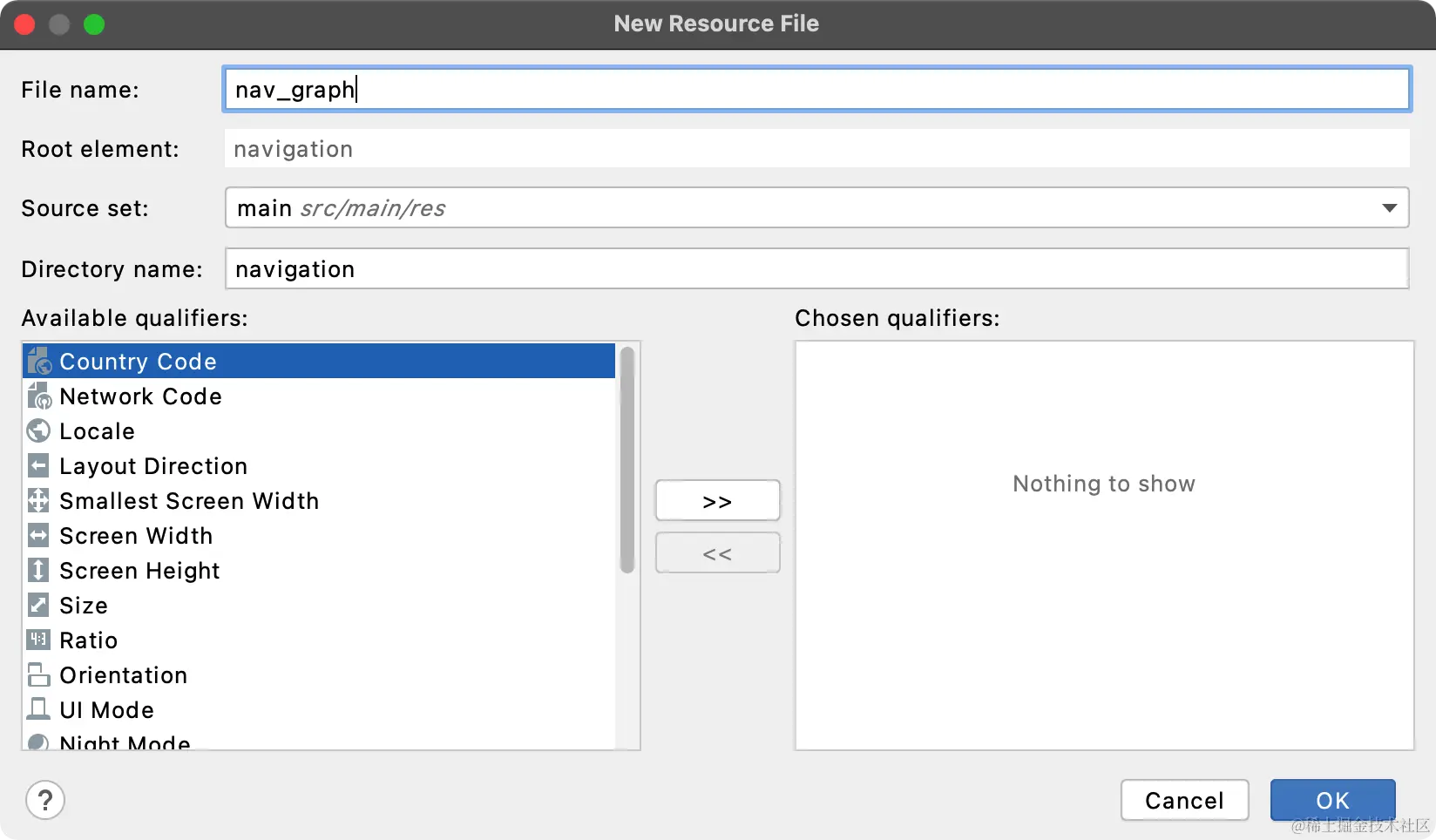Image resolution: width=1436 pixels, height=840 pixels.
Task: Select the Country Code qualifier label
Action: (x=138, y=362)
